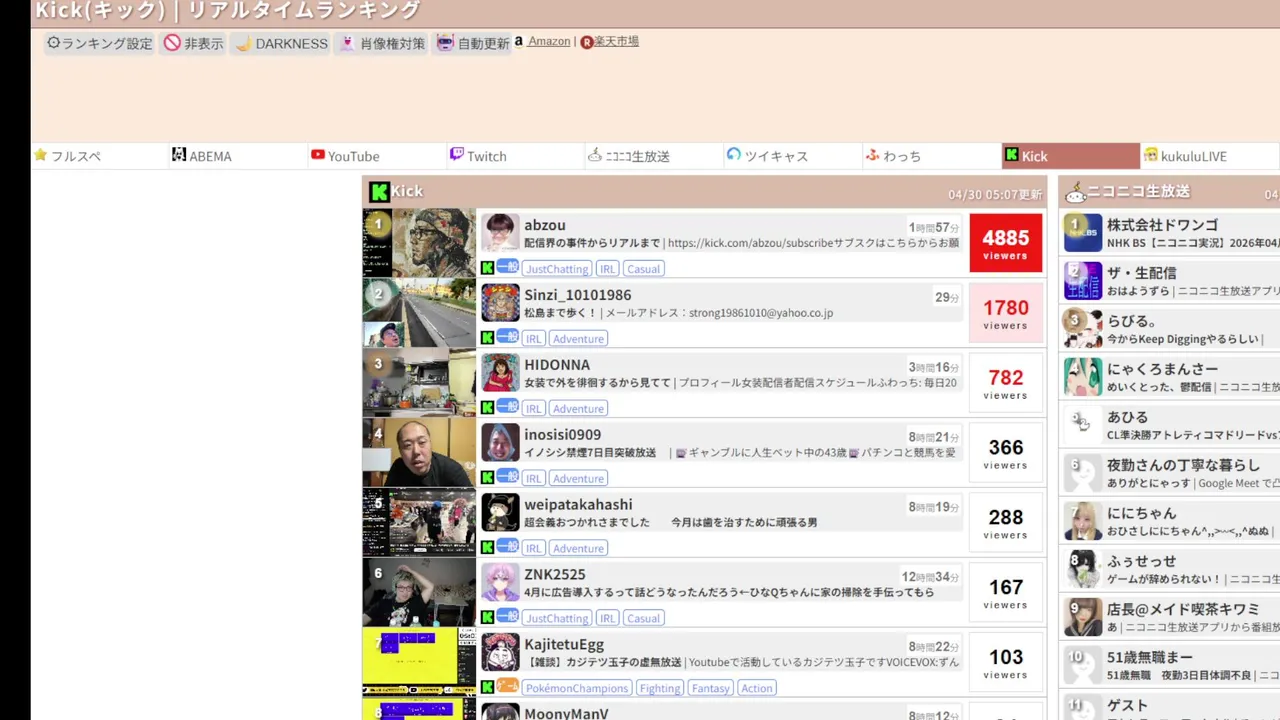Open 株式会社ドワンゴ in the Niconico list
Viewport: 1280px width, 720px height.
click(1162, 225)
